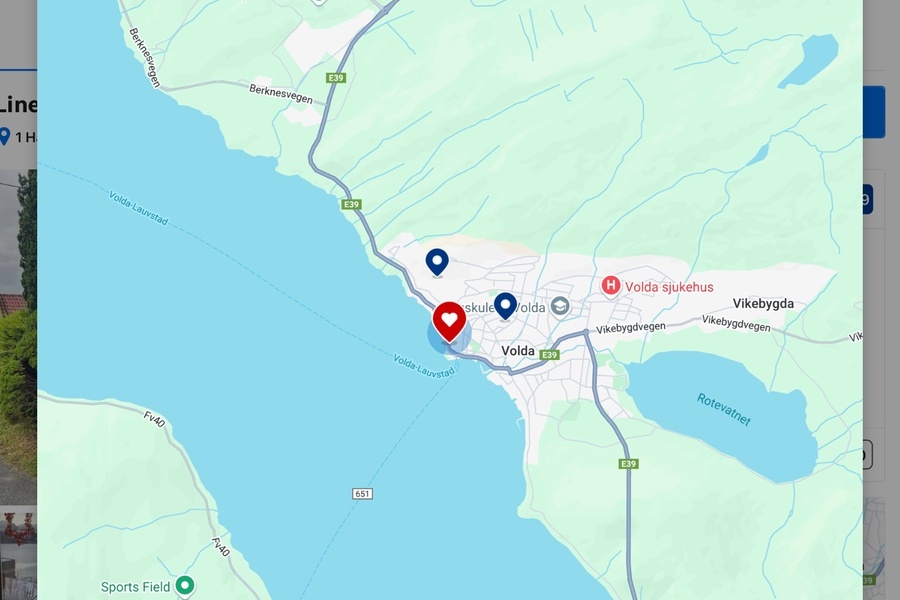Viewport: 900px width, 600px height.
Task: Click the Volda sjukehus hospital icon
Action: click(x=611, y=285)
